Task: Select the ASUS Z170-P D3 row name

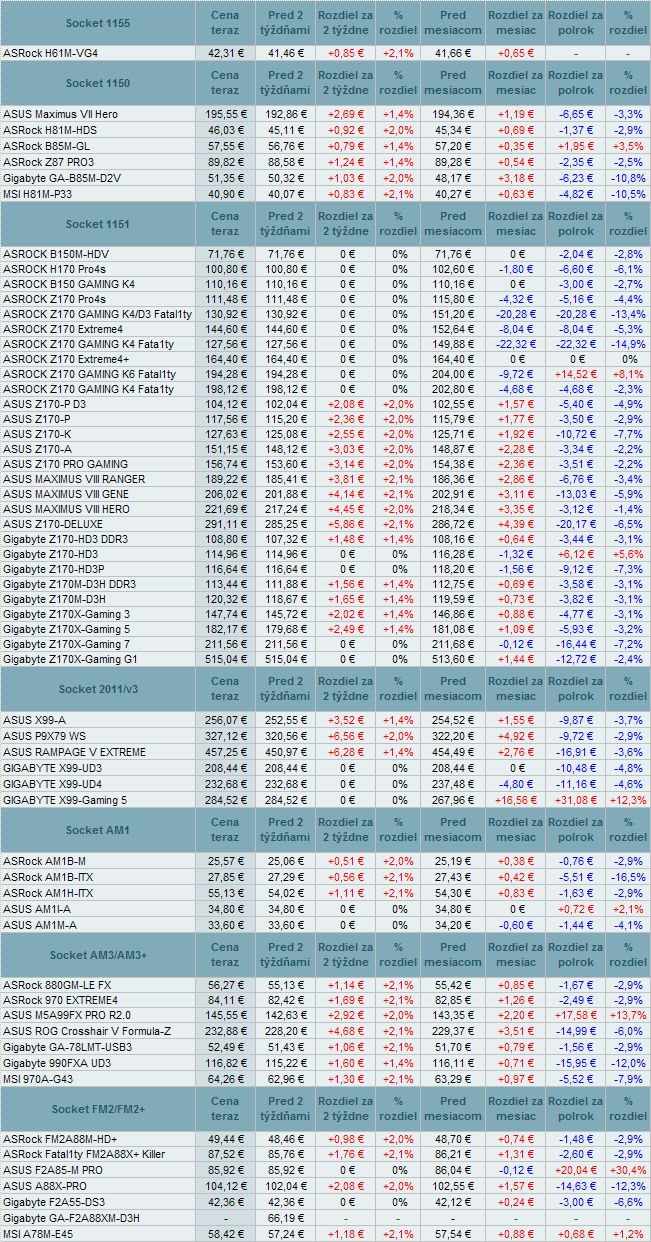Action: (x=44, y=404)
